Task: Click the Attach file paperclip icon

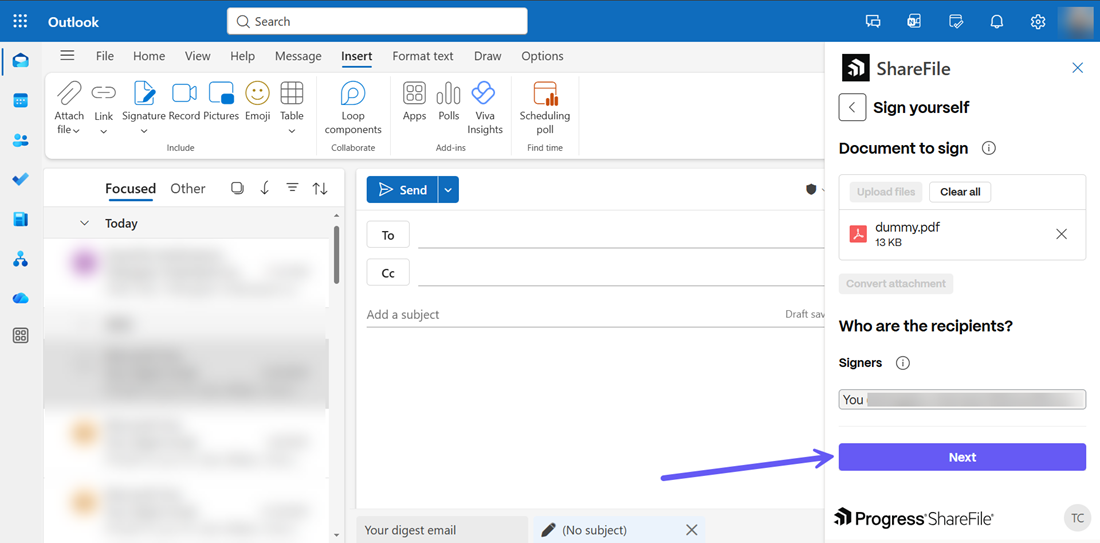Action: (69, 93)
